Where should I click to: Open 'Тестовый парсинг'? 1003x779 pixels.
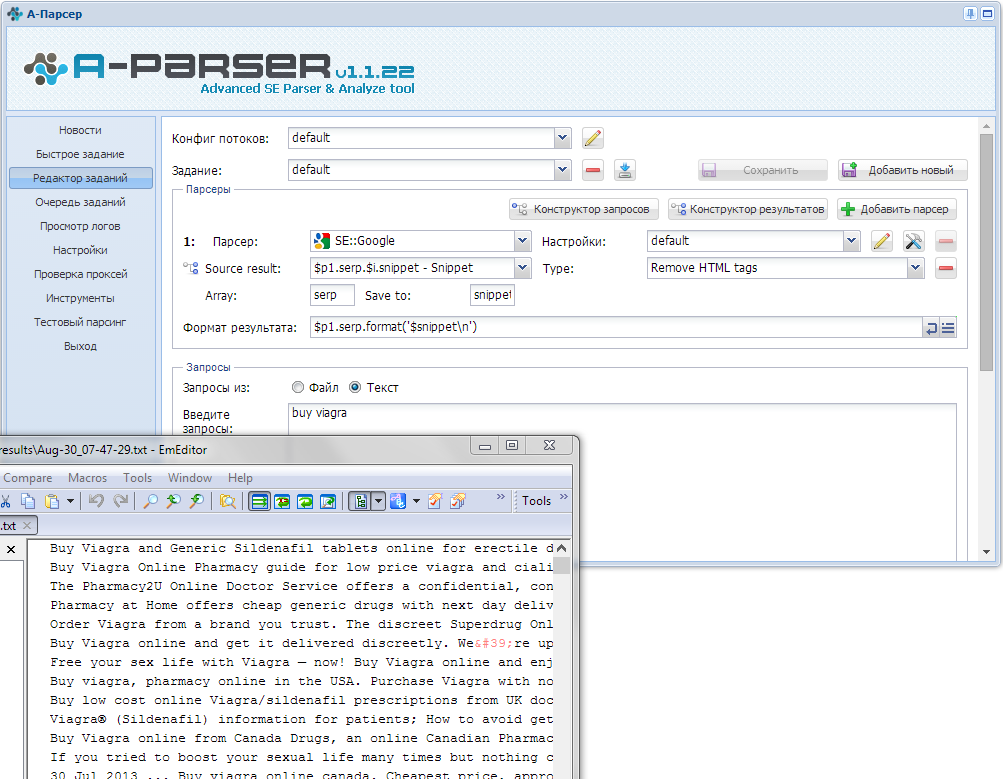tap(81, 322)
